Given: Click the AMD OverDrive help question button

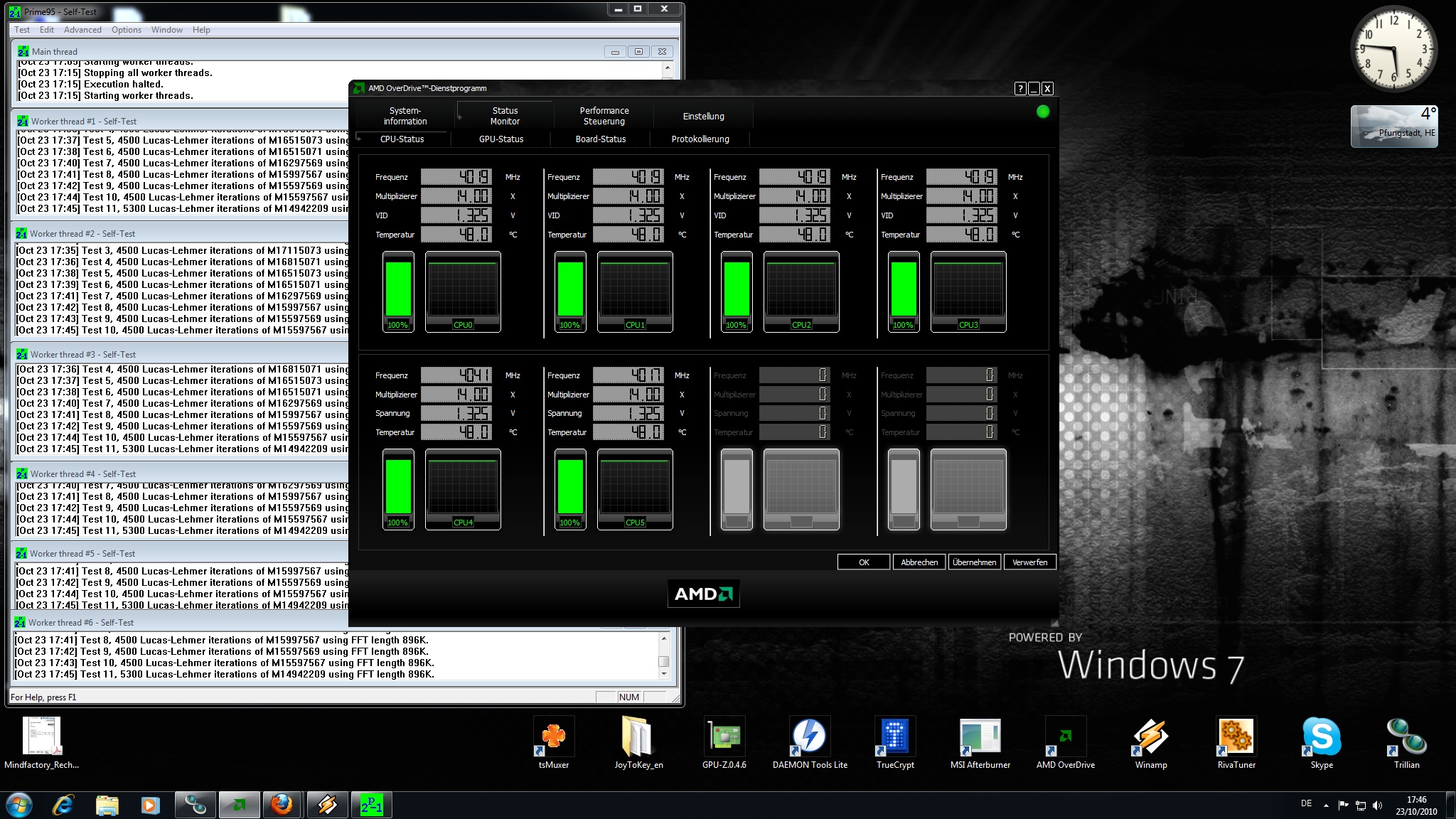Looking at the screenshot, I should point(1020,89).
